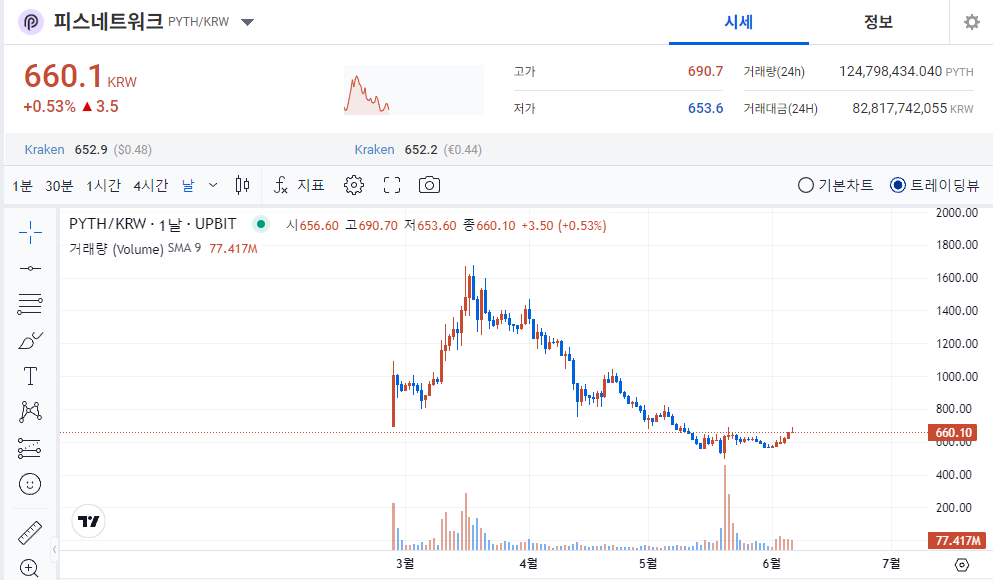Set interval to 1시간
The height and width of the screenshot is (580, 993).
click(x=103, y=186)
